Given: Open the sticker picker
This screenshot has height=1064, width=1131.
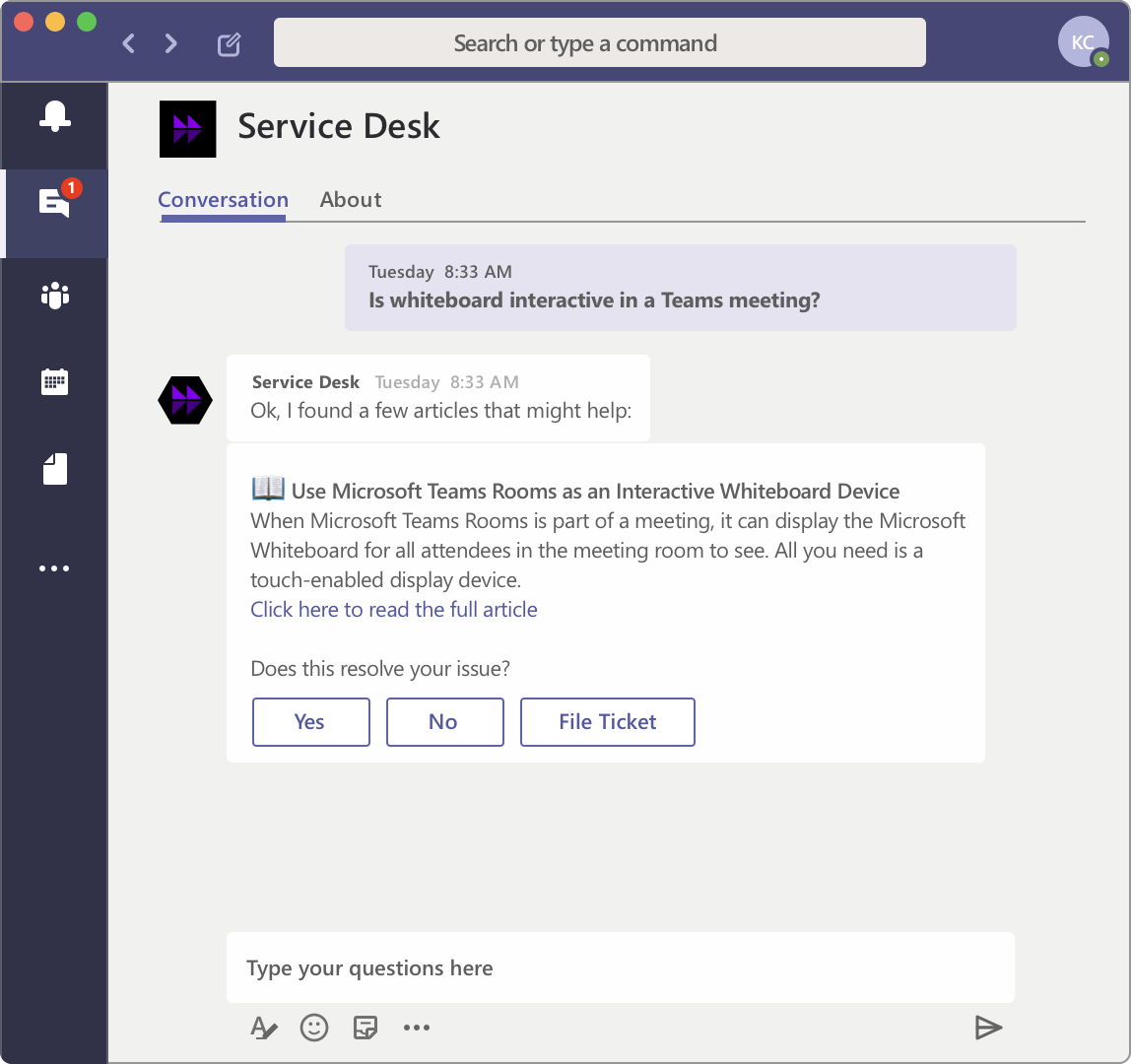Looking at the screenshot, I should [x=366, y=1029].
